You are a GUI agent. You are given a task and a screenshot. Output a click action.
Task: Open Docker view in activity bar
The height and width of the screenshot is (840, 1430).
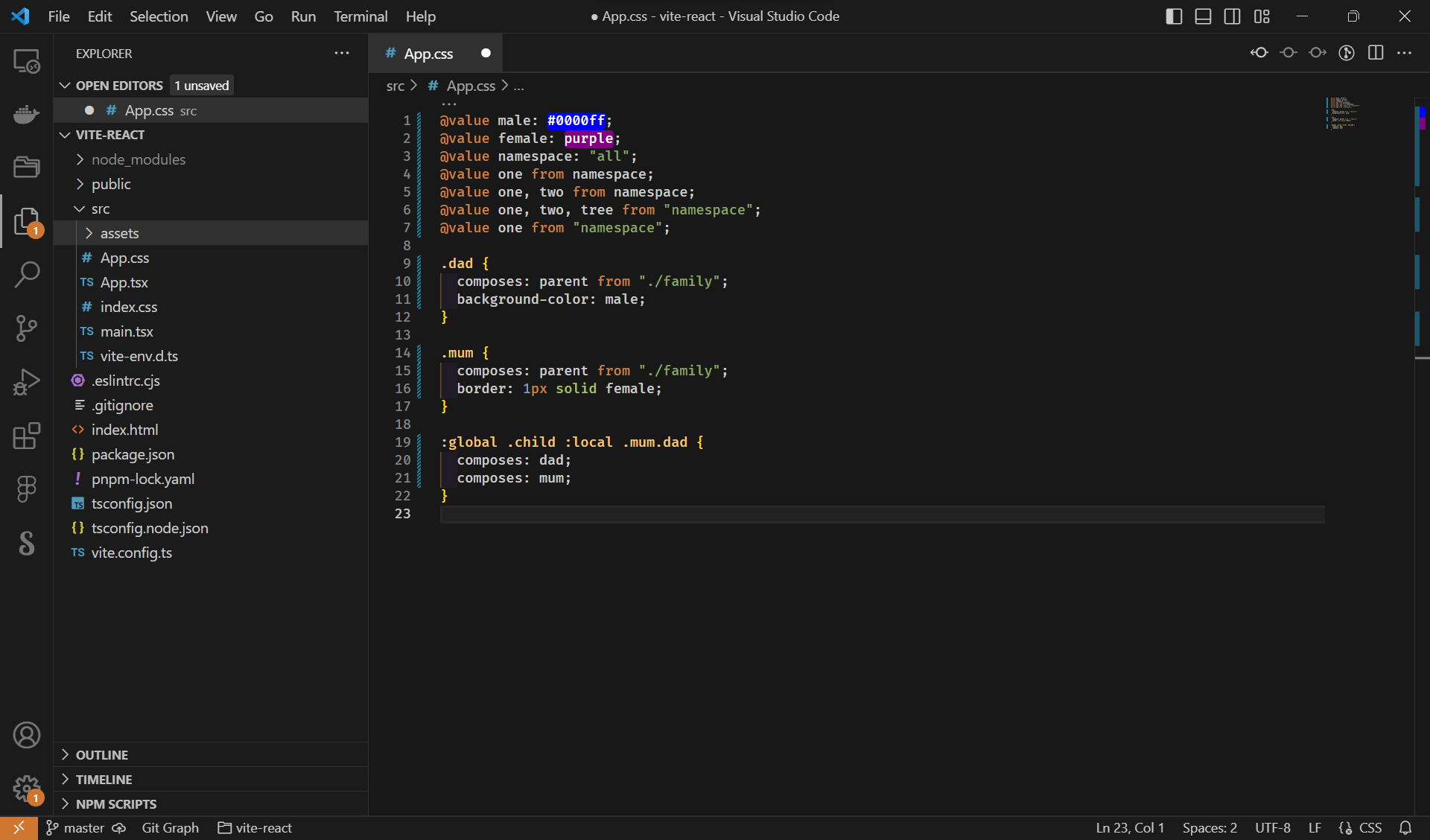click(x=27, y=114)
